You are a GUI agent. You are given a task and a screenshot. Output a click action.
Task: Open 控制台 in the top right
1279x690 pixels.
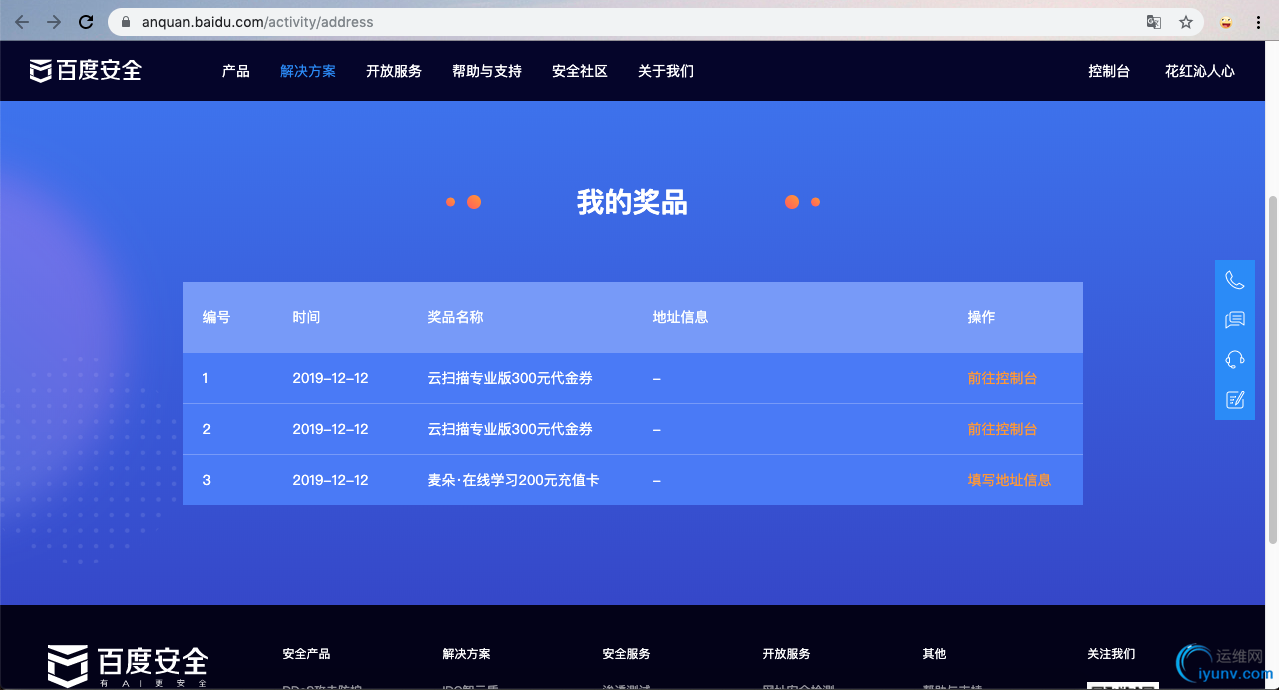tap(1108, 71)
